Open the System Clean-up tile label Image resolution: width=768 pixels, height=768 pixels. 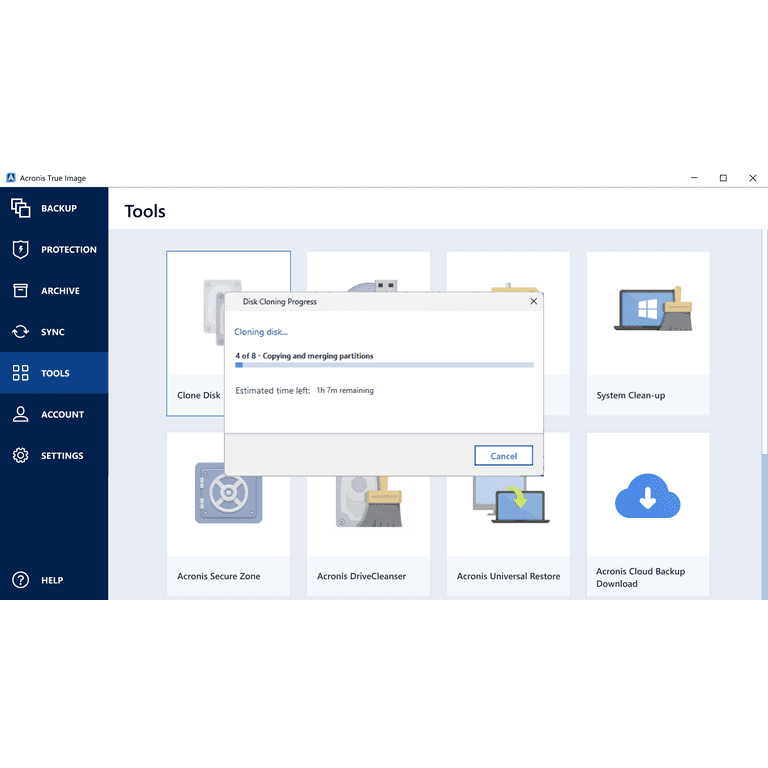coord(631,395)
